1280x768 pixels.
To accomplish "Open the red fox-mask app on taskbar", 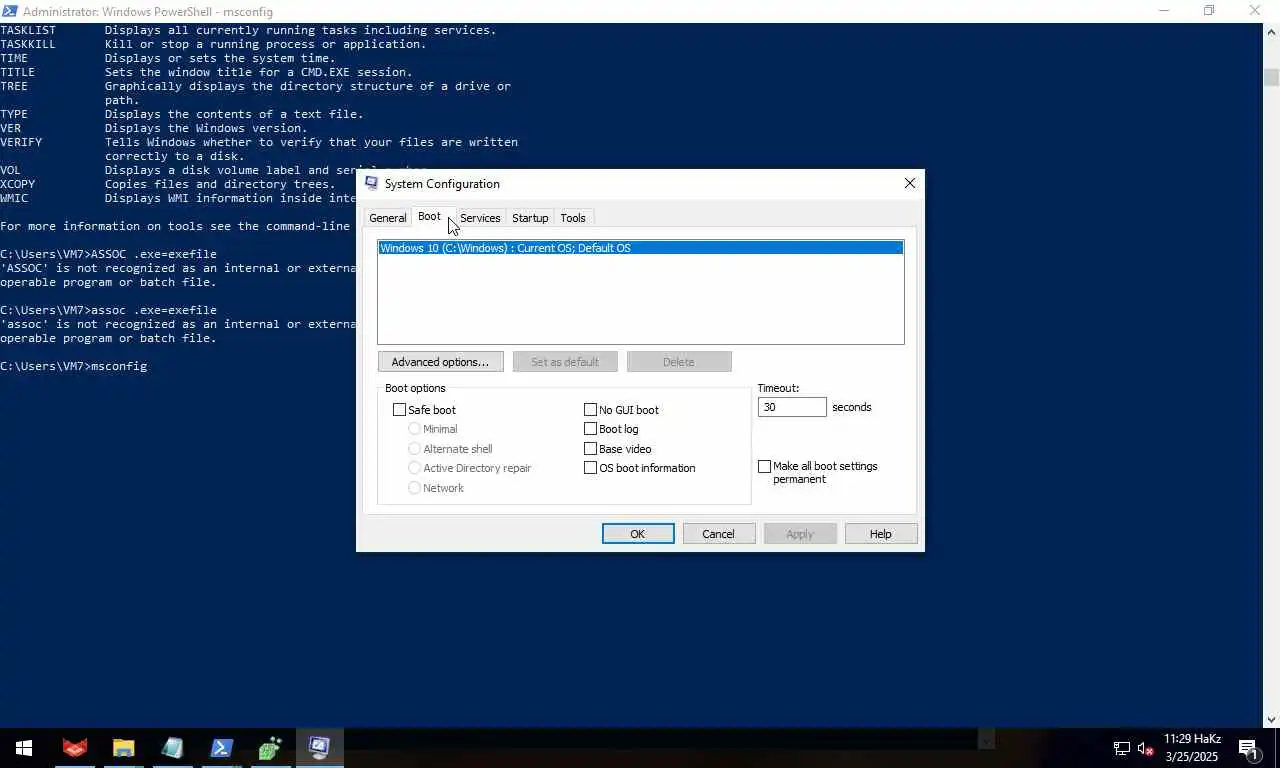I will pyautogui.click(x=74, y=747).
